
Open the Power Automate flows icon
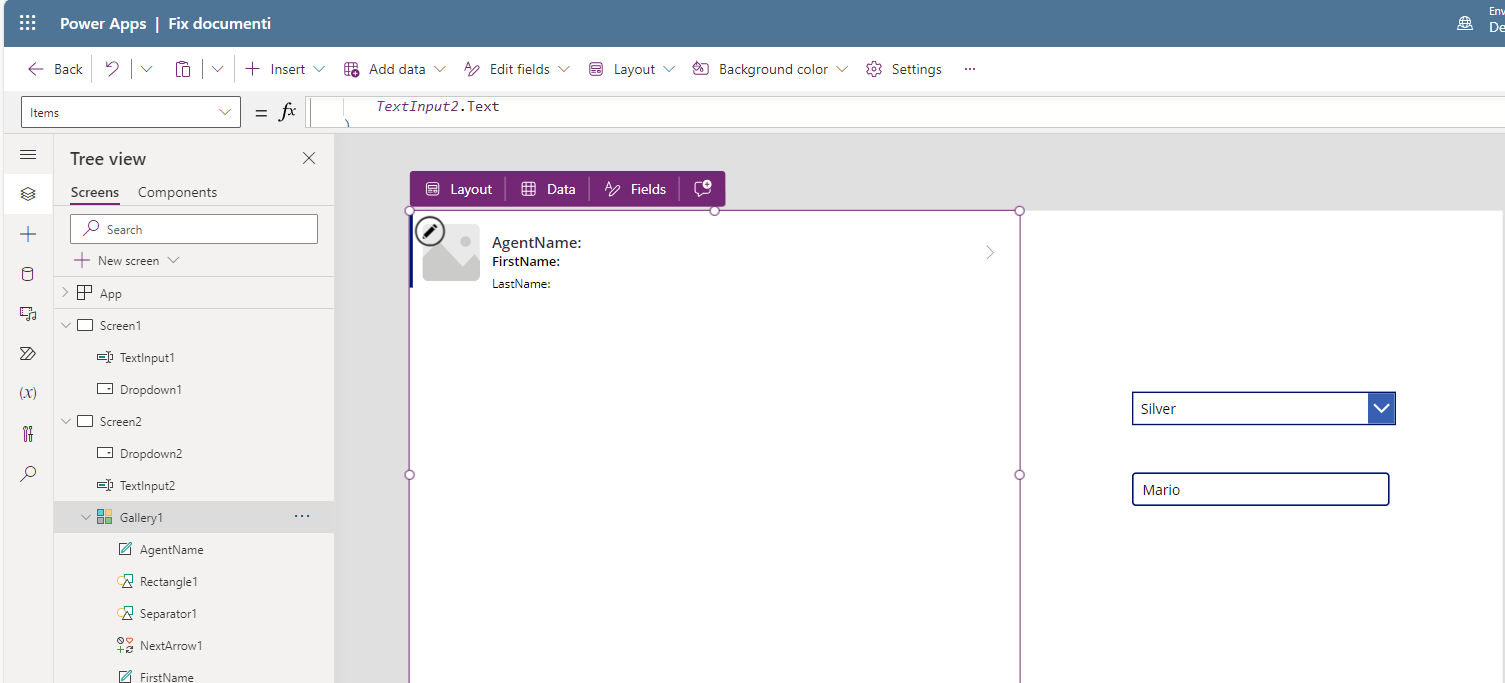tap(27, 353)
